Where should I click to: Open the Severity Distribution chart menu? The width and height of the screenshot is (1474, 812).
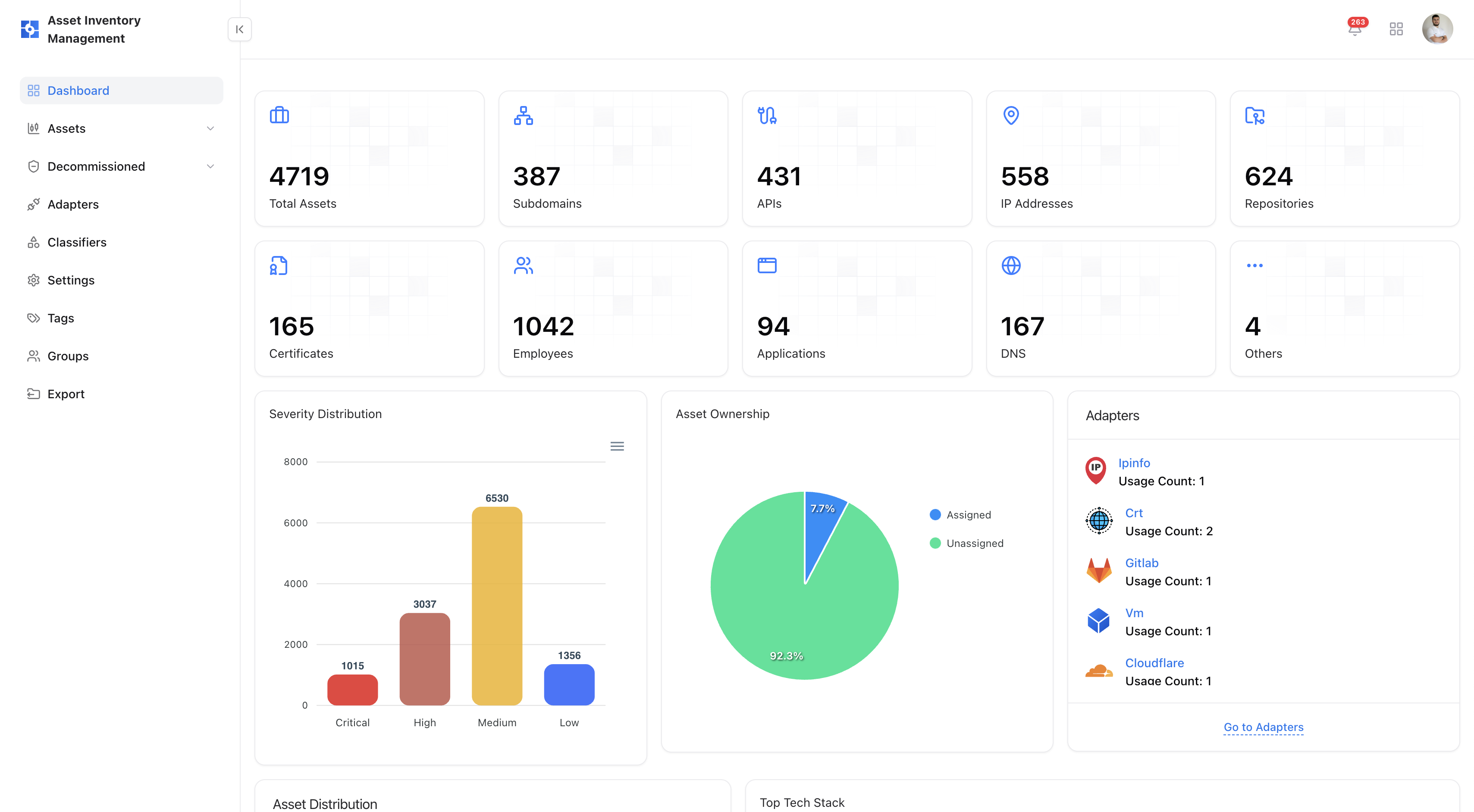pos(617,446)
